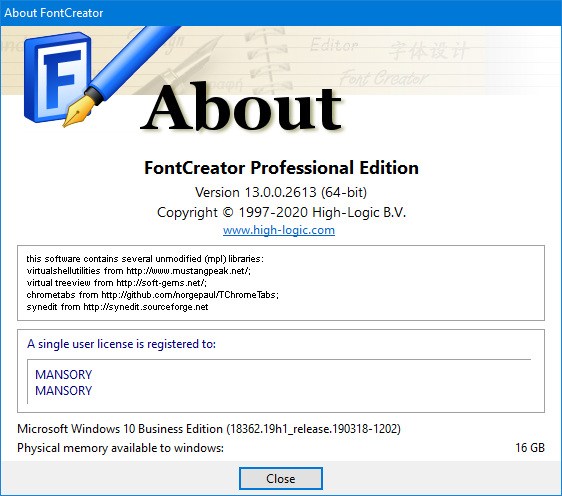Click the 'several unmodified (mpl) libraries' line
Screen dimensions: 562x496
(x=145, y=259)
